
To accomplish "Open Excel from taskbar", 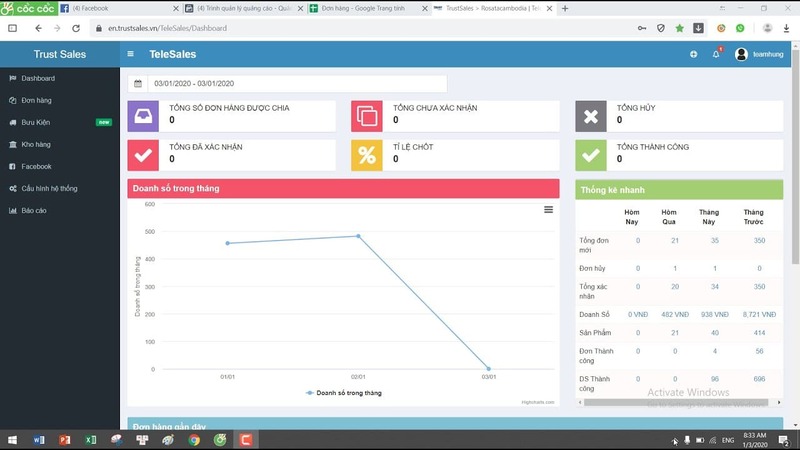I will [x=91, y=439].
